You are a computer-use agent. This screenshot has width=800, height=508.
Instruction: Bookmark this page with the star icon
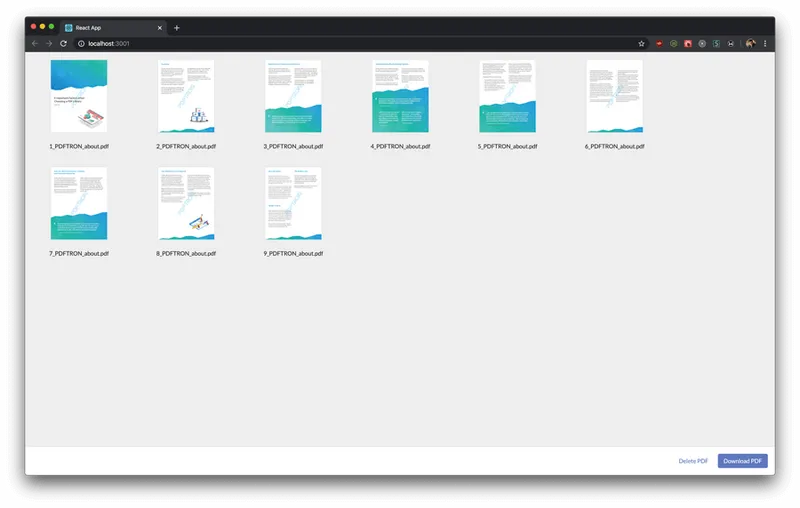coord(641,44)
